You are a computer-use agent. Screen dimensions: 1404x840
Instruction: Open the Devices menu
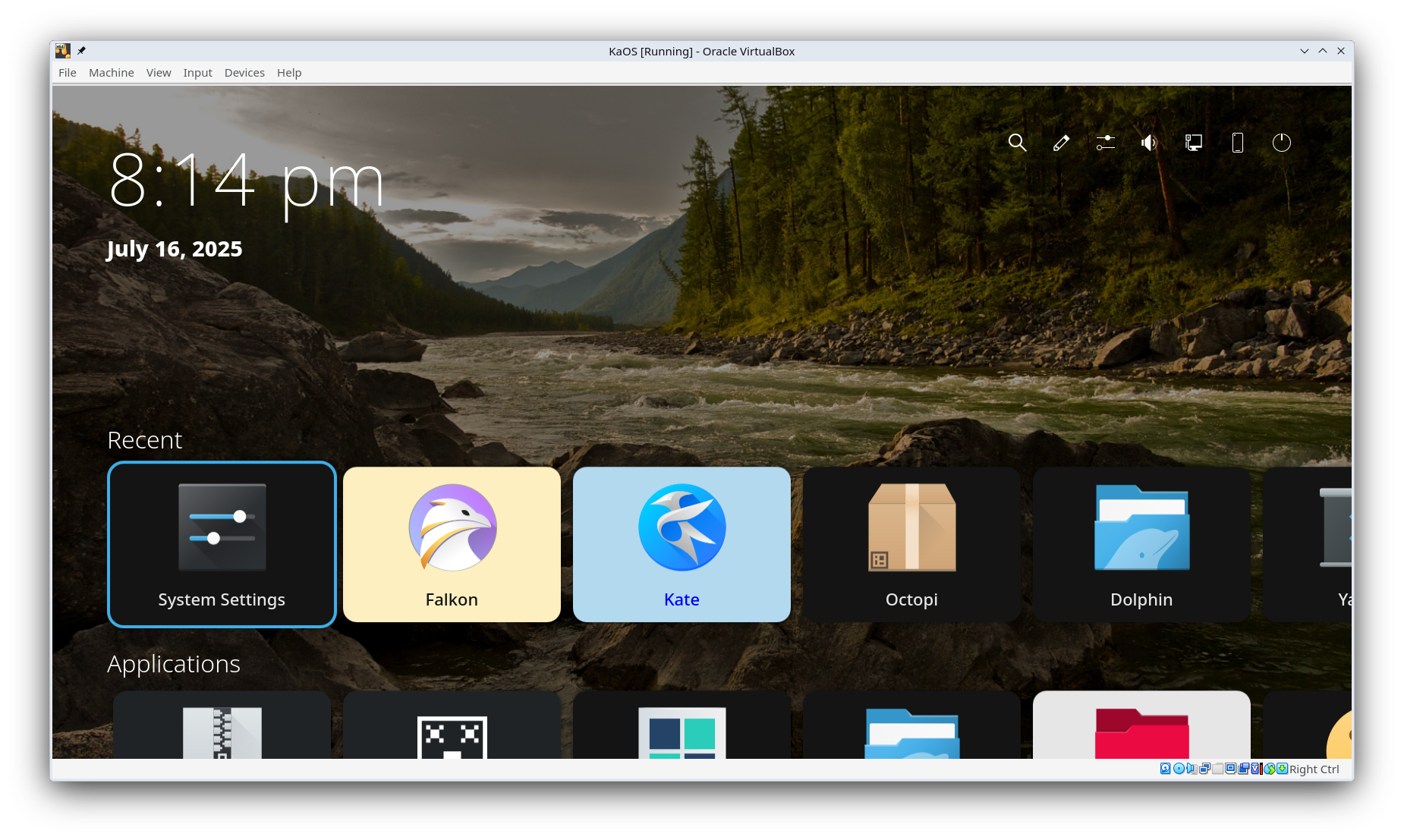[244, 73]
